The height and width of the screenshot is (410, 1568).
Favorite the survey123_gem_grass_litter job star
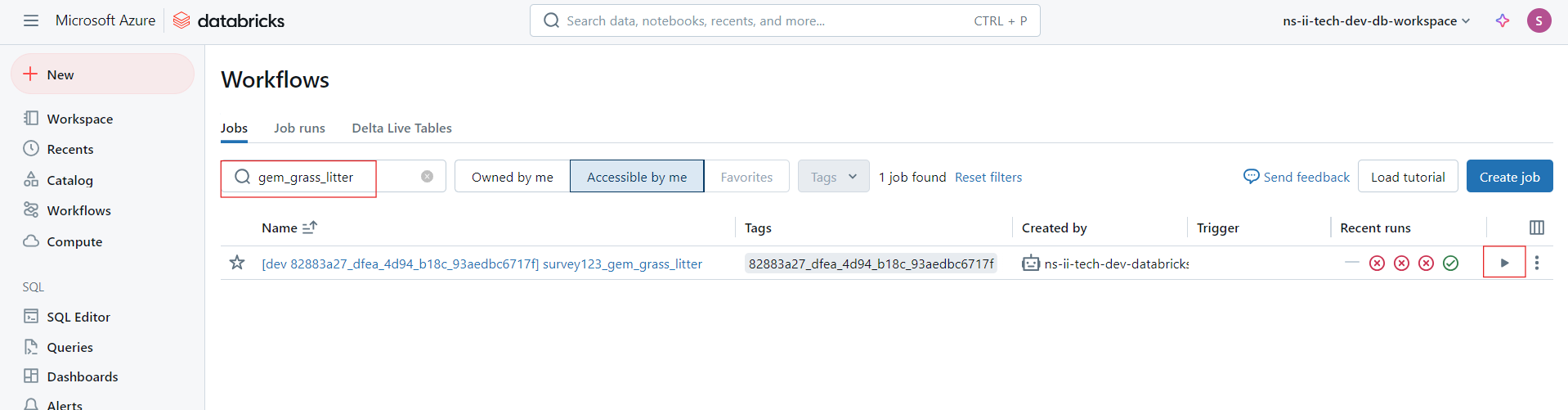pyautogui.click(x=237, y=263)
